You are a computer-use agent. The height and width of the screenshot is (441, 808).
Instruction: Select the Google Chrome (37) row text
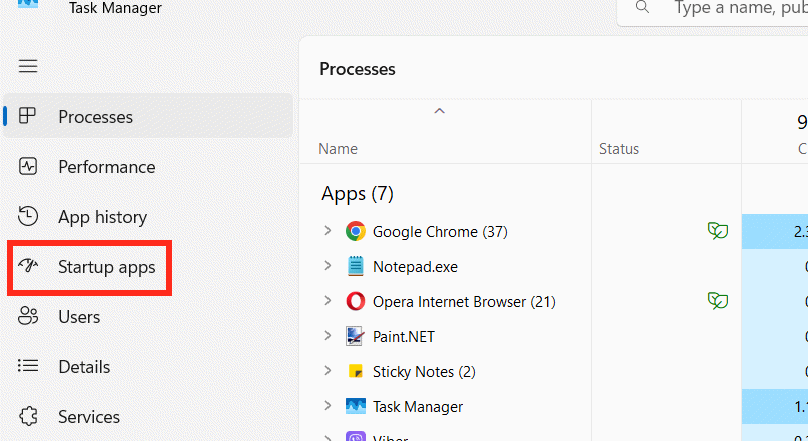(x=440, y=232)
